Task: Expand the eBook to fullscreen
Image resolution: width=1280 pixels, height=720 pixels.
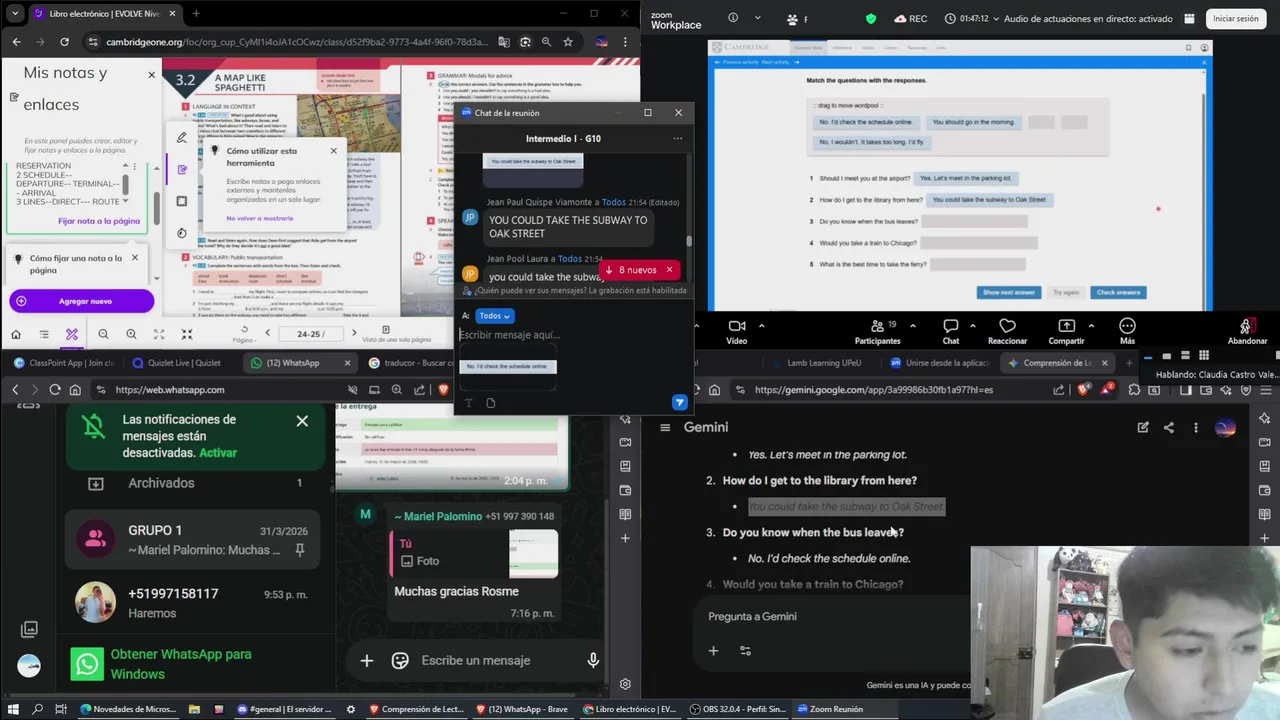Action: tap(159, 334)
